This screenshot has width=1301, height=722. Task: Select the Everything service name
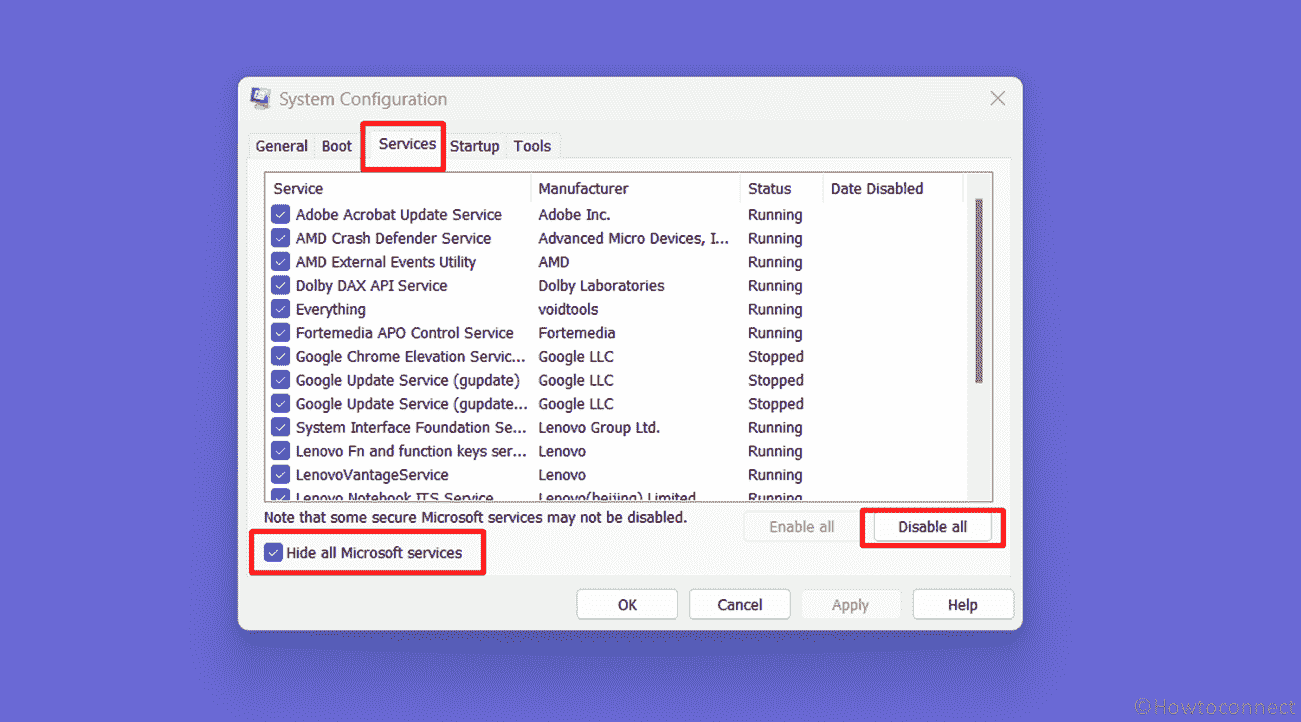pyautogui.click(x=330, y=309)
